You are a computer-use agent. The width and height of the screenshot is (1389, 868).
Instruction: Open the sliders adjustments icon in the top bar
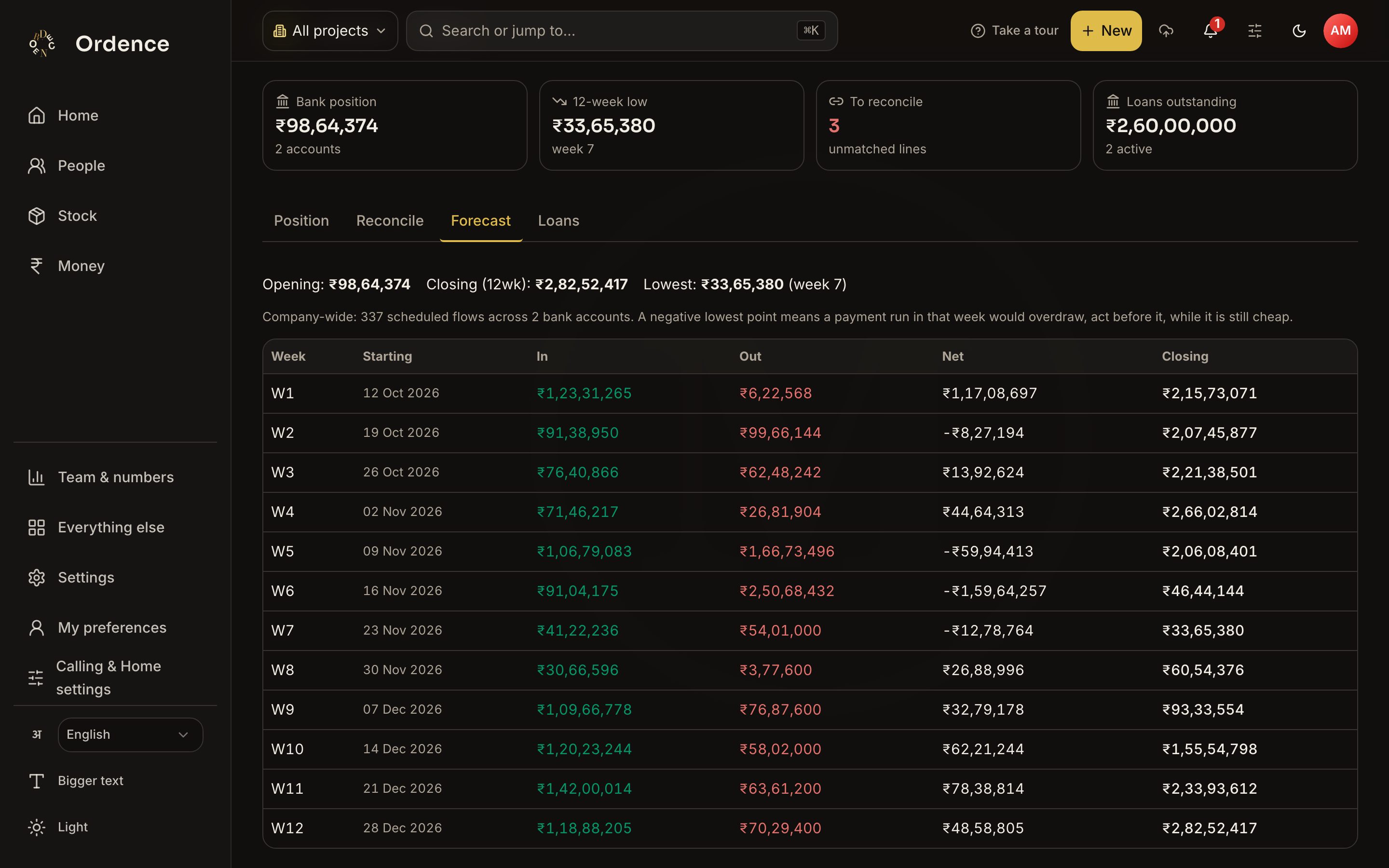click(x=1255, y=30)
